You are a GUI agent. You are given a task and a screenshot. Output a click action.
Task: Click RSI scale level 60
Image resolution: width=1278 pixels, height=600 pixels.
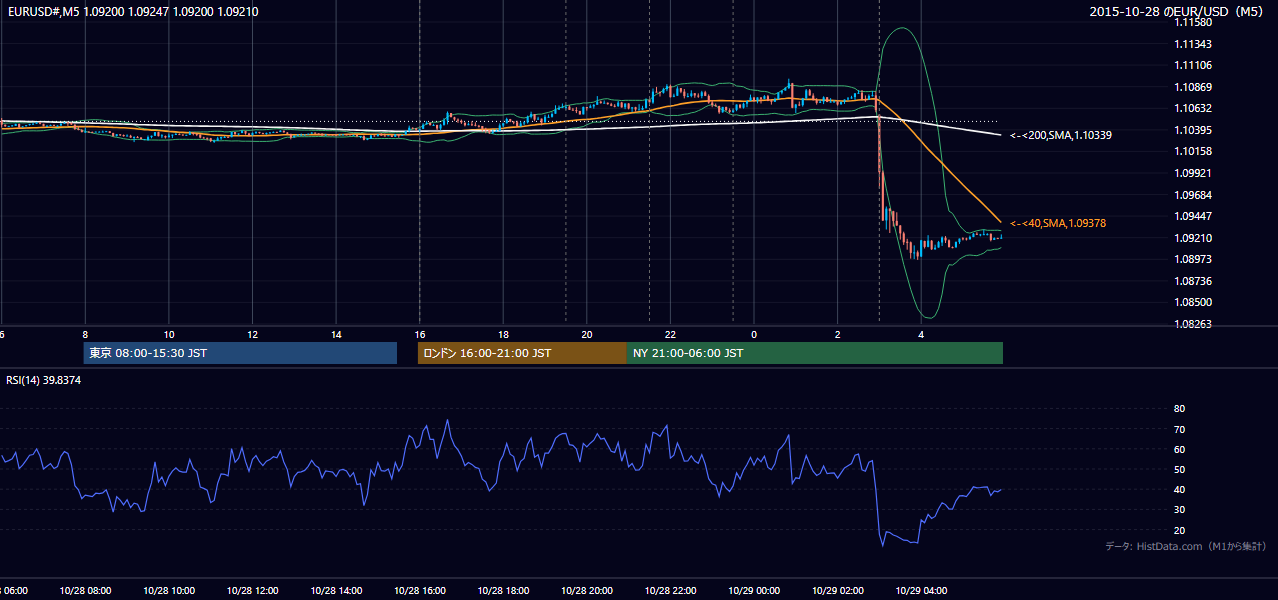tap(1179, 449)
